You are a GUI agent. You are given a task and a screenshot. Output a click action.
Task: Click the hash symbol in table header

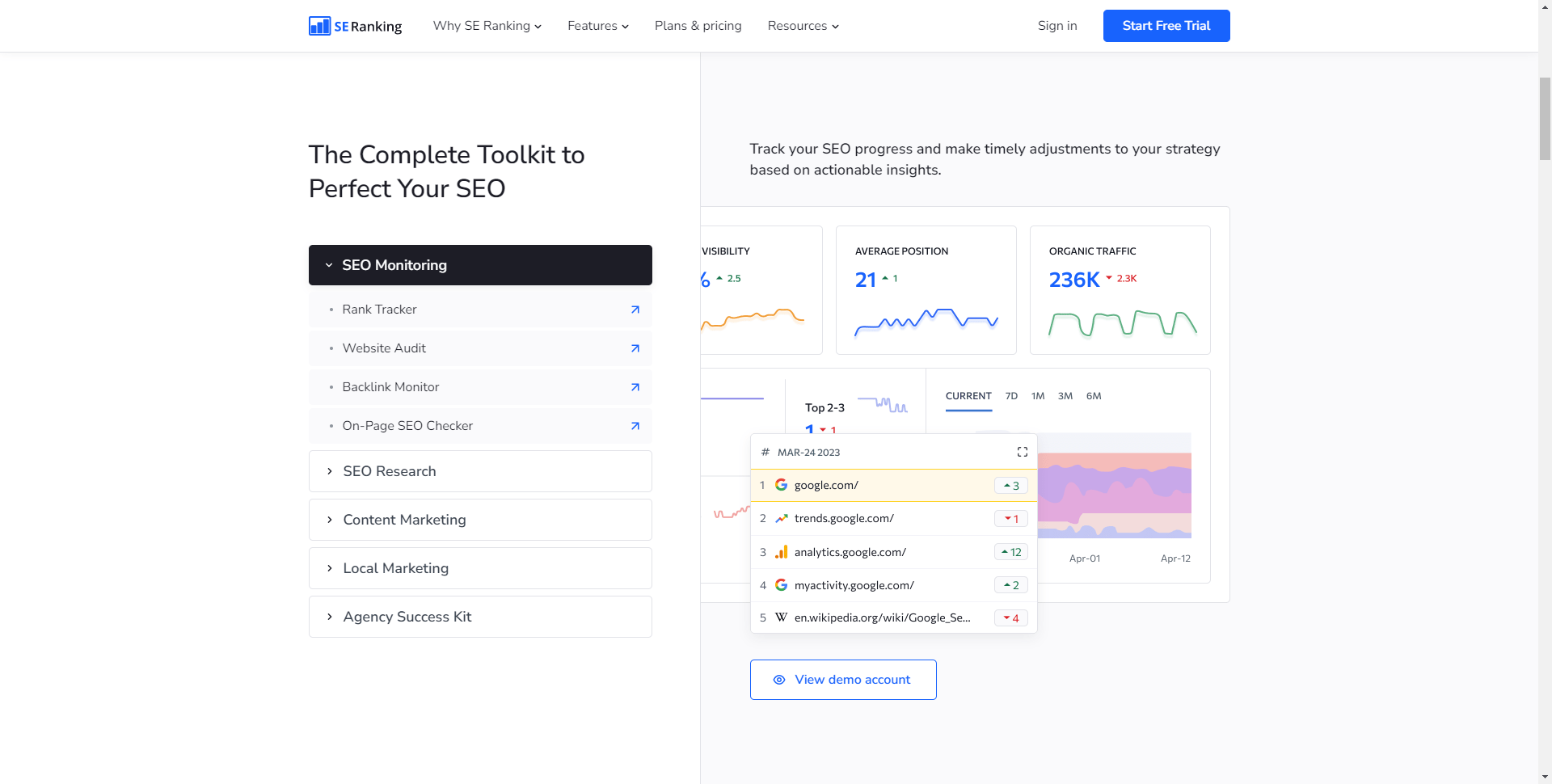765,452
